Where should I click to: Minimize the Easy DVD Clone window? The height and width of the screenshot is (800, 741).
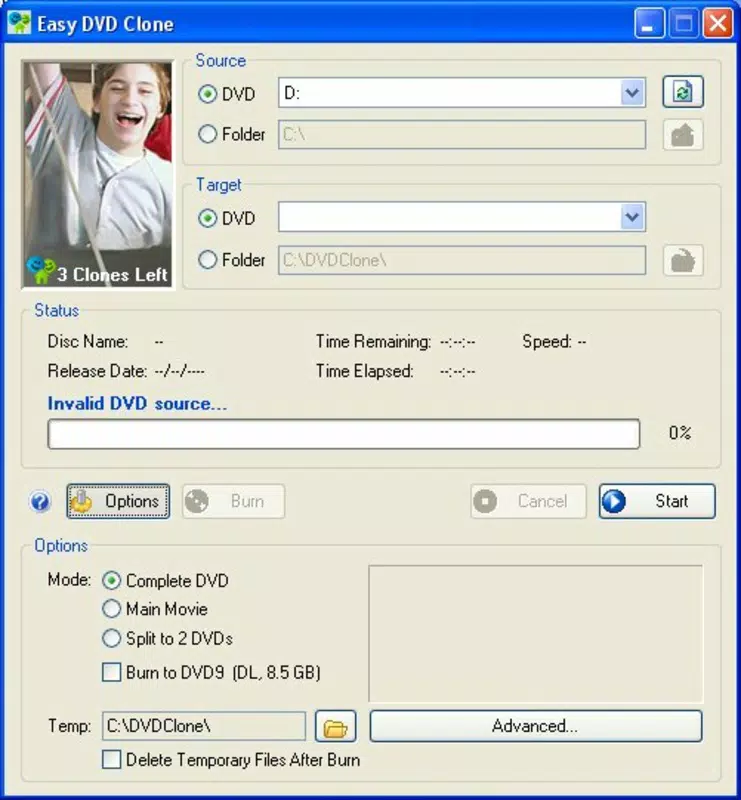click(649, 23)
